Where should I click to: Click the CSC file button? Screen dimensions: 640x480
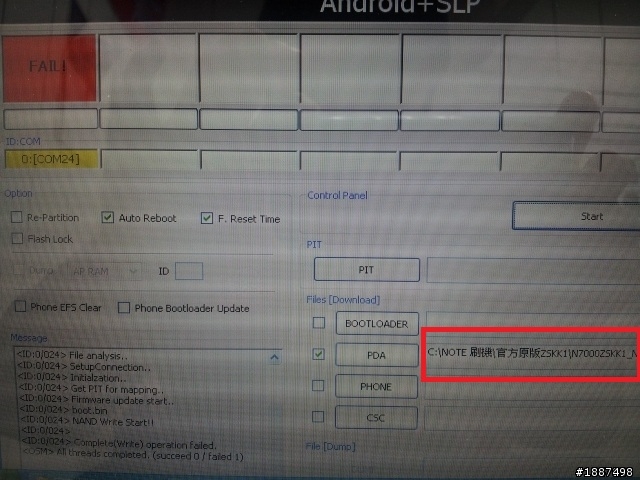tap(376, 418)
